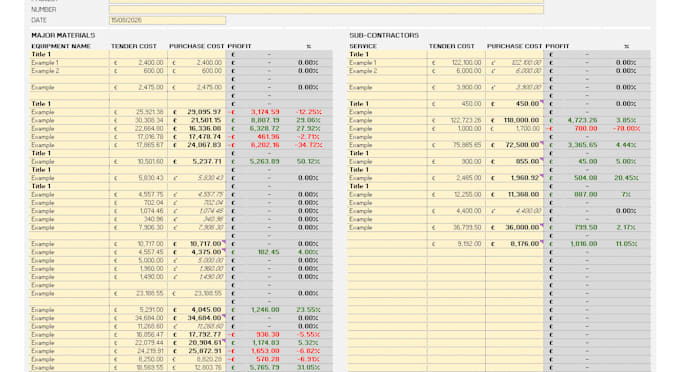680x372 pixels.
Task: Select the EQUIPMENT NAME column header
Action: 61,46
